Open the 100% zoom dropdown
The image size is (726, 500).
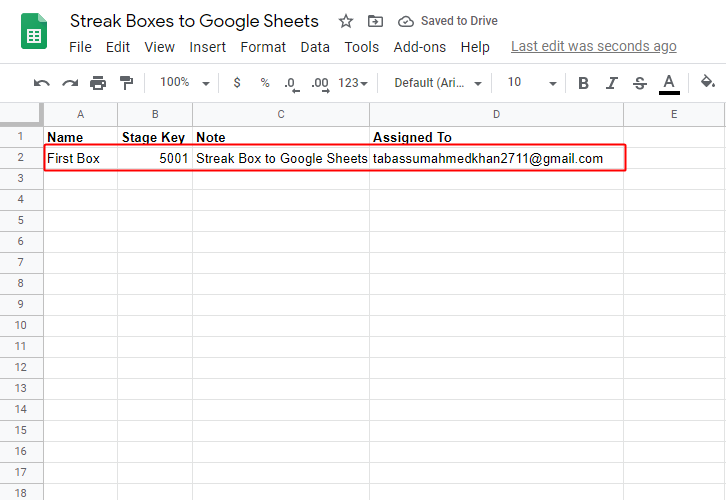[185, 83]
